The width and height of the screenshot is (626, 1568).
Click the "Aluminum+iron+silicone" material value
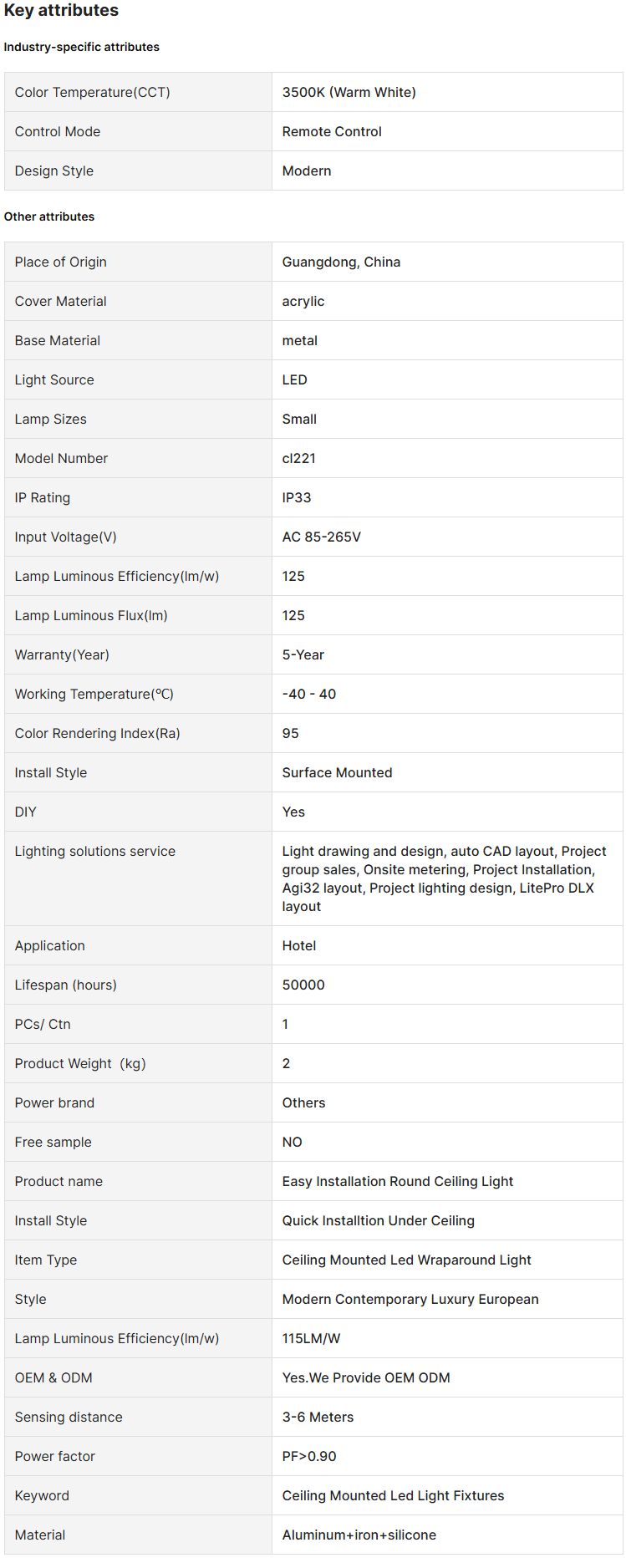coord(359,1535)
